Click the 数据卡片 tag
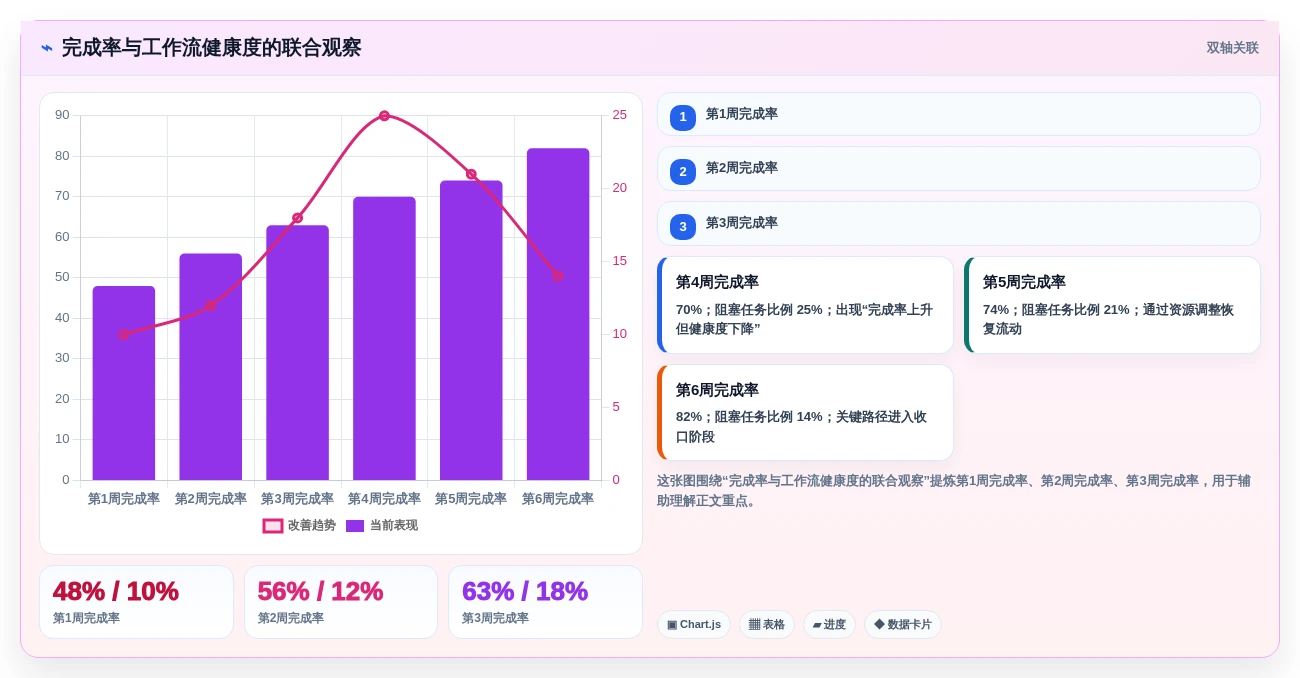1300x678 pixels. (x=903, y=625)
